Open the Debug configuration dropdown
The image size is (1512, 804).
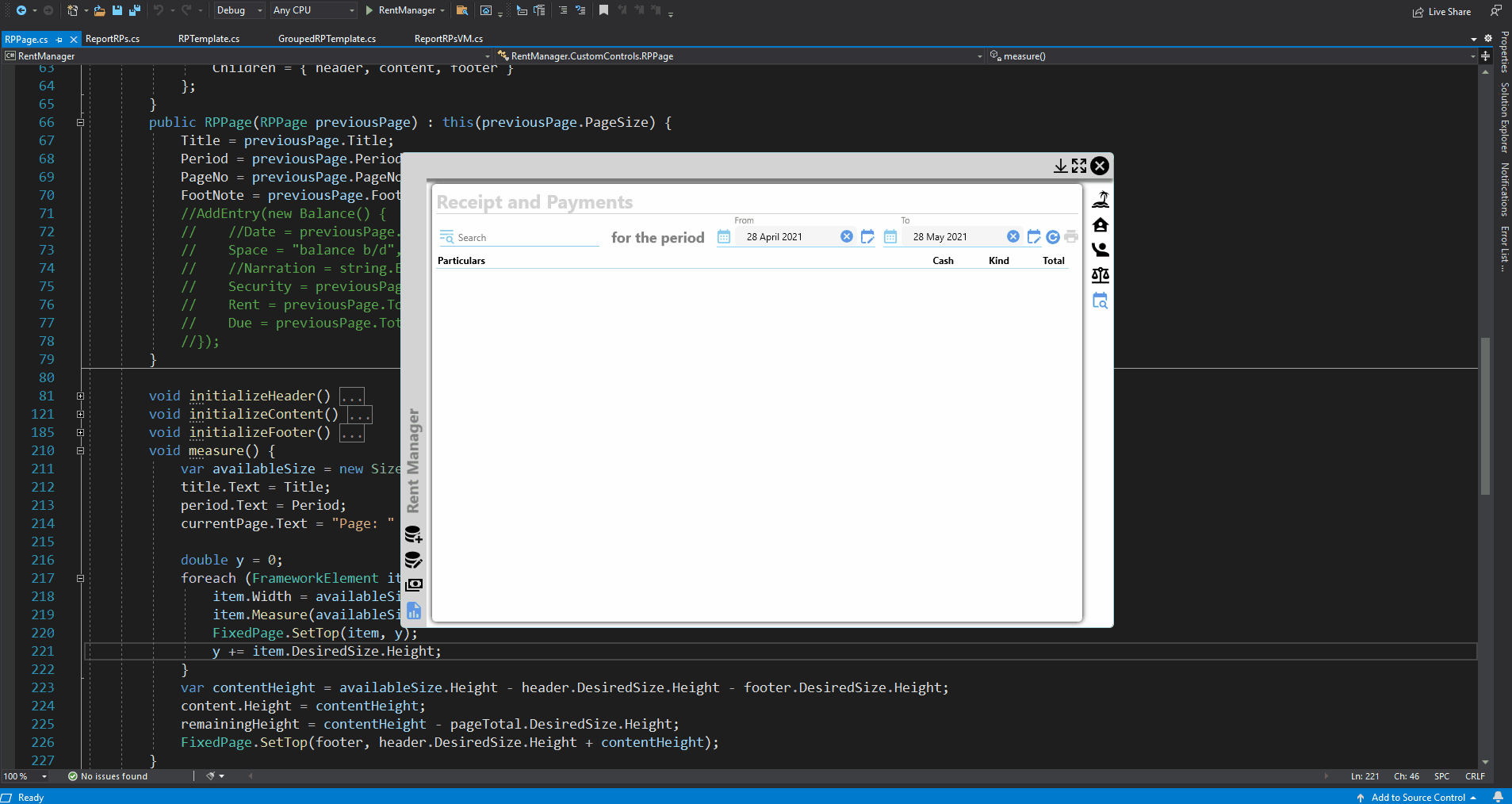(x=239, y=10)
